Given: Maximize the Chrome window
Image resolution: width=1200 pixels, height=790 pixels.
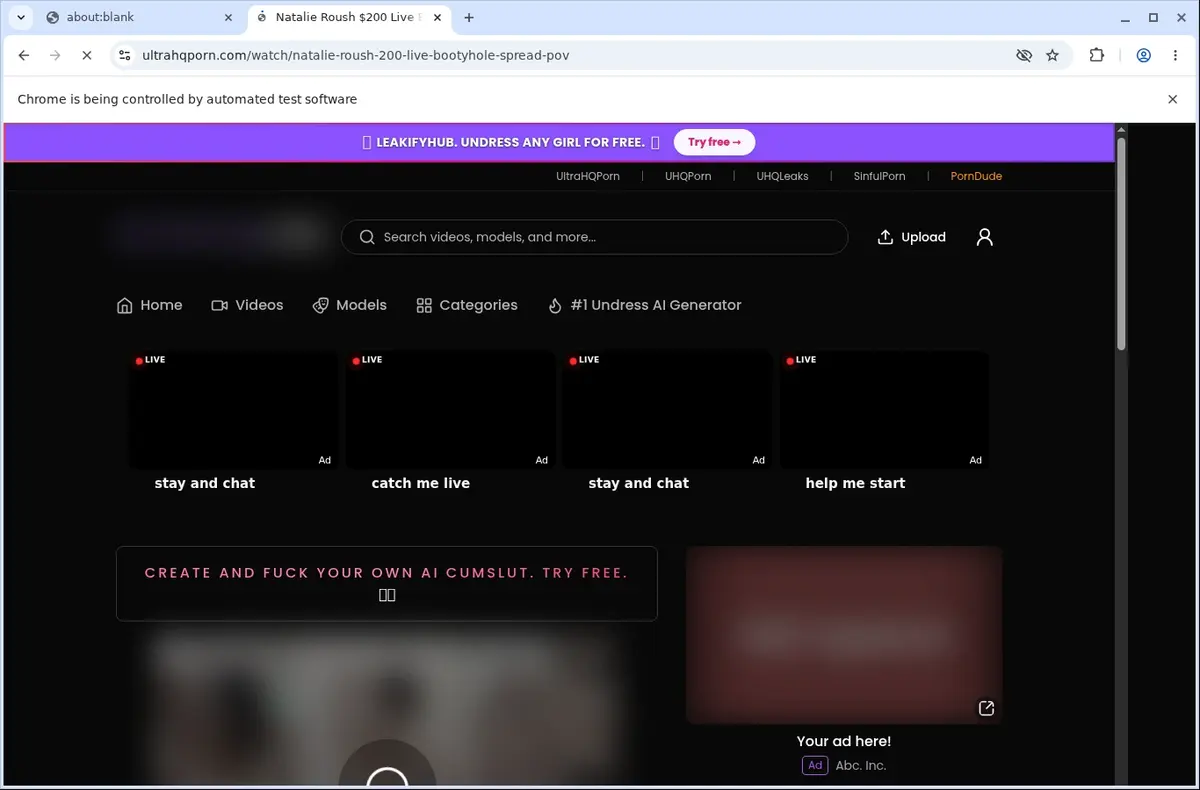Looking at the screenshot, I should [1153, 17].
